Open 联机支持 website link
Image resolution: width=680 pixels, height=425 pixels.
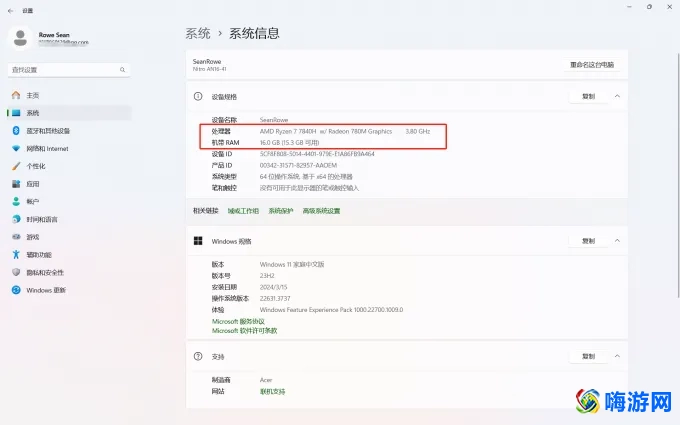(272, 391)
